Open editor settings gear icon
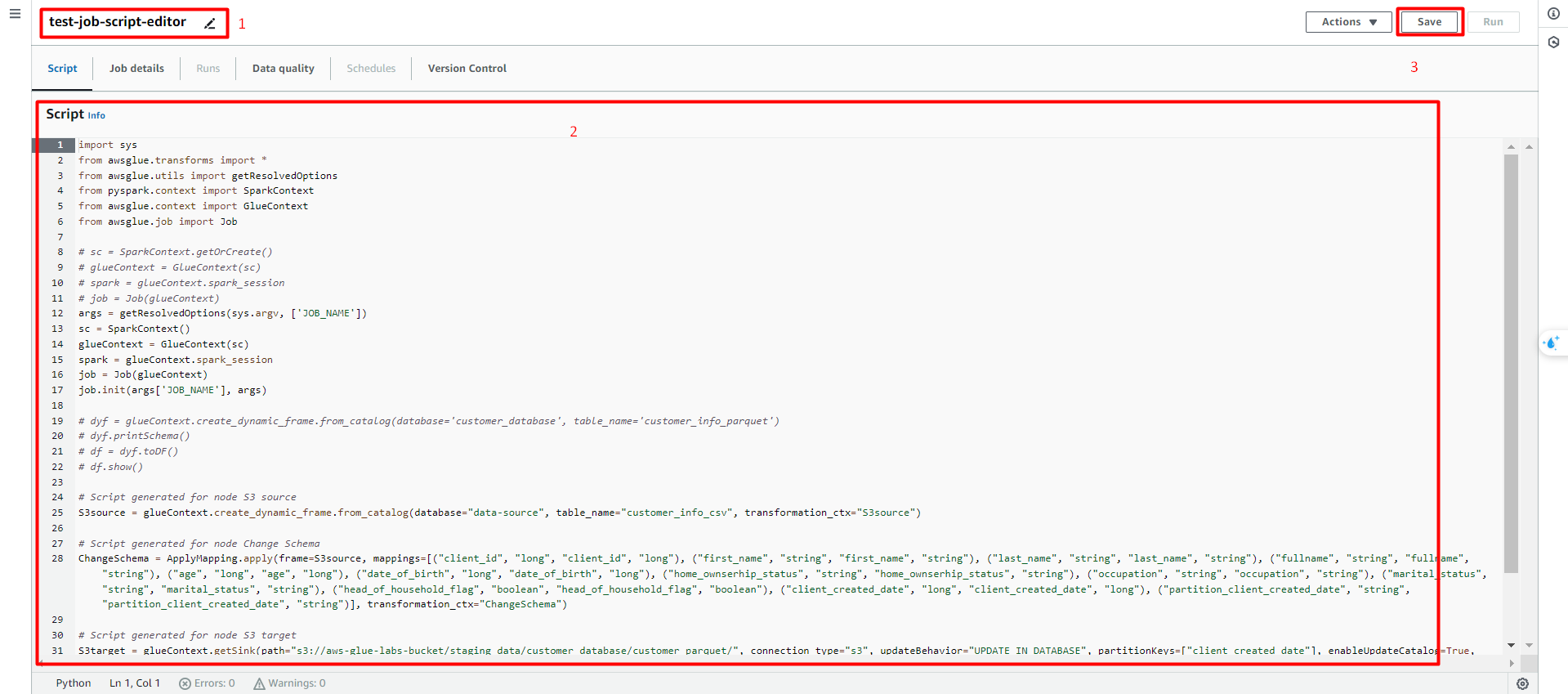 (1522, 684)
